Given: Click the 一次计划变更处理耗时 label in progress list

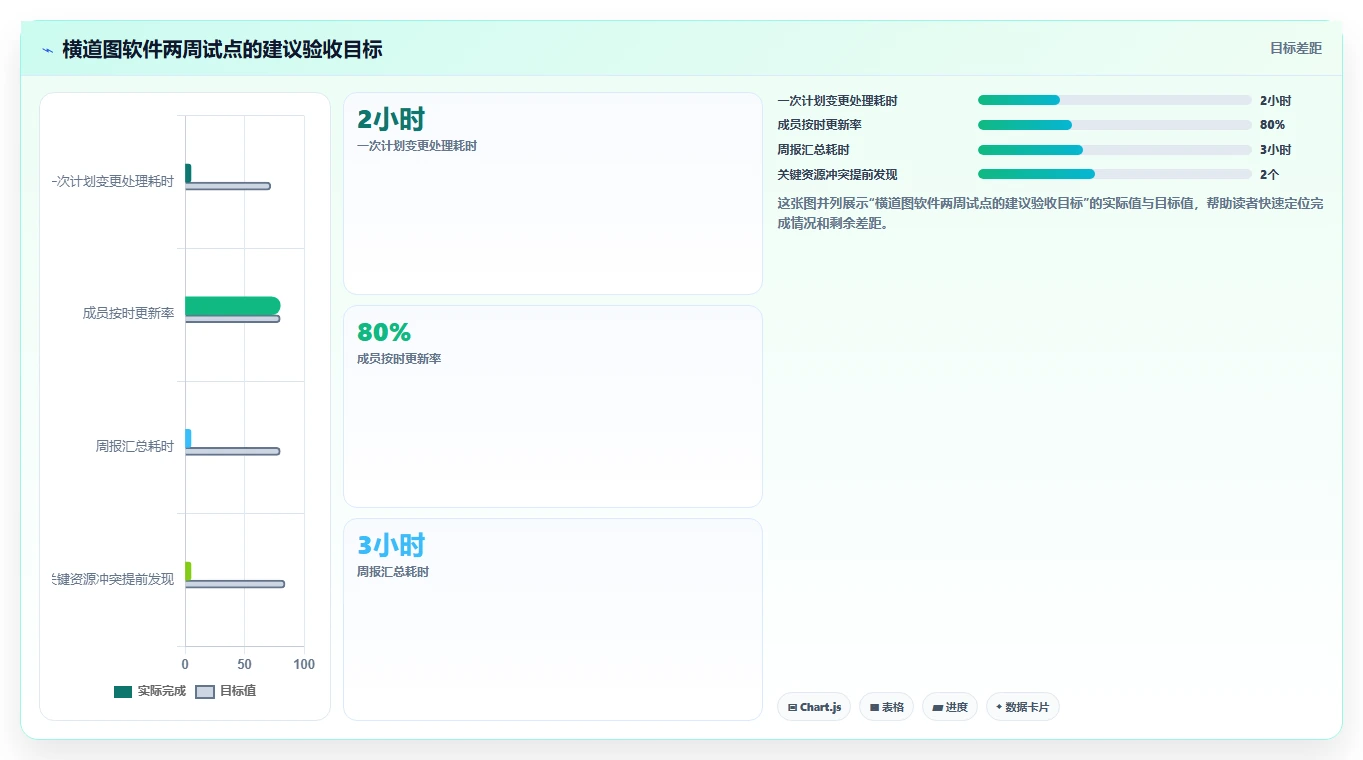Looking at the screenshot, I should click(x=837, y=100).
